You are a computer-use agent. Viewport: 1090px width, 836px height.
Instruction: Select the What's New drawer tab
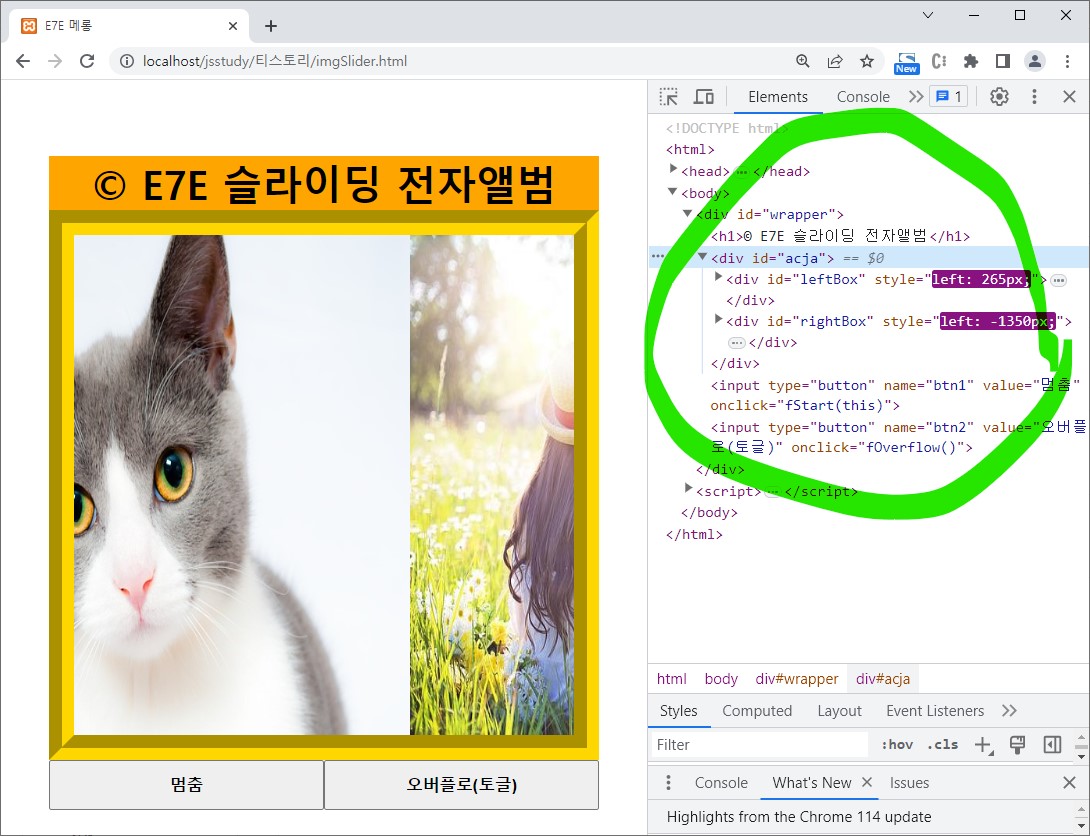tap(811, 782)
